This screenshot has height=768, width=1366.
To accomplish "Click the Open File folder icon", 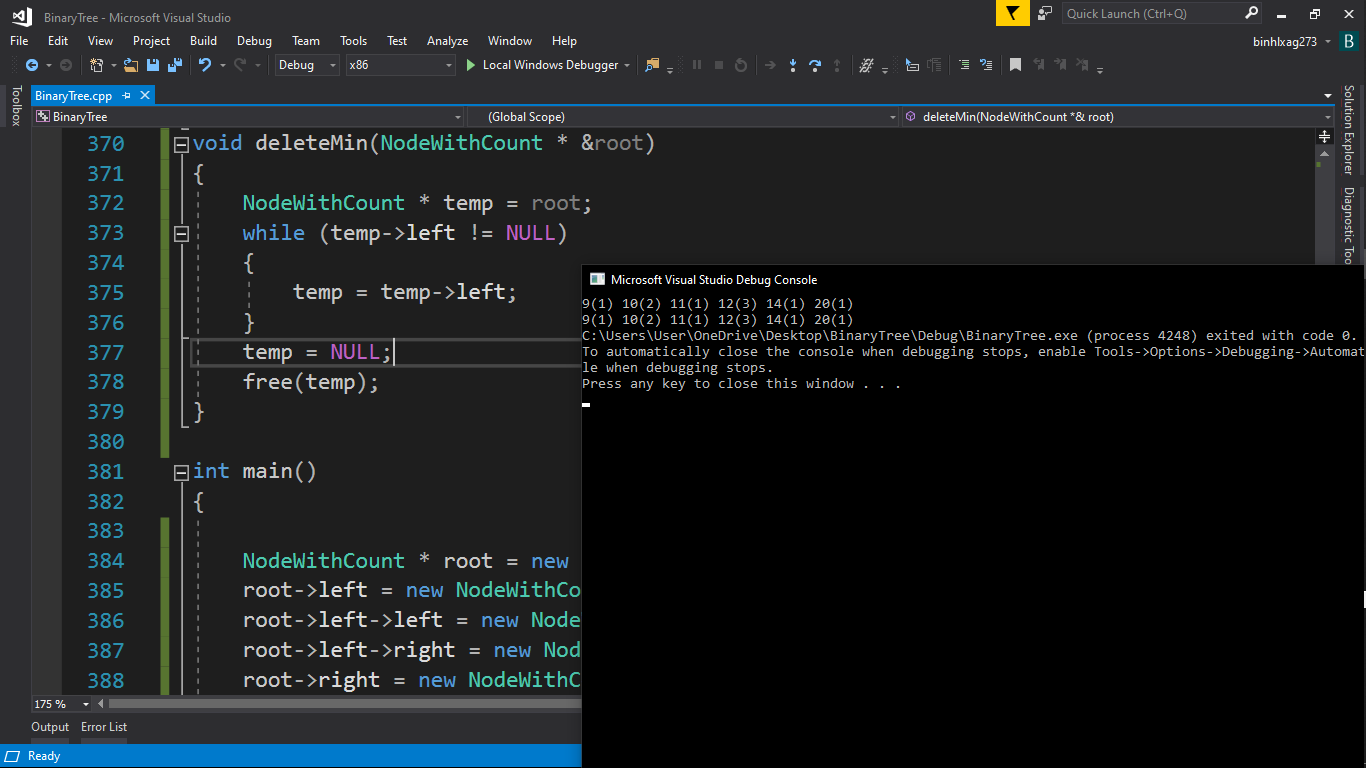I will pos(130,65).
